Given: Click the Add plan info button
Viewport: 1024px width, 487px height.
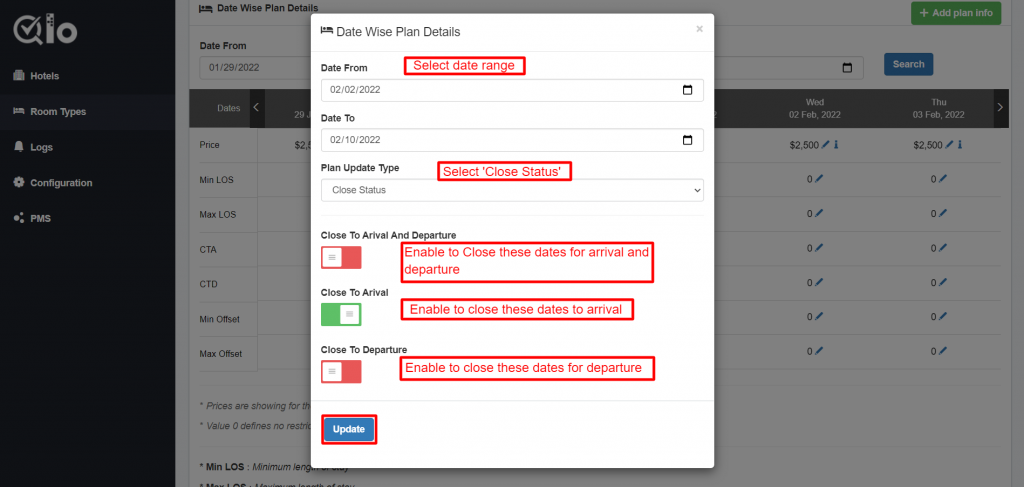Looking at the screenshot, I should point(955,13).
